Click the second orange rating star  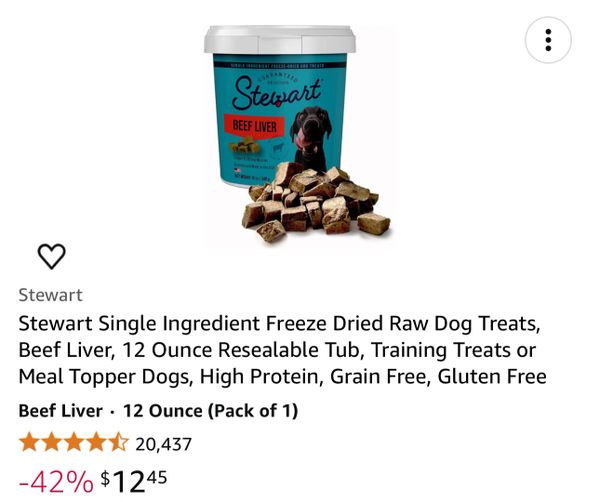coord(51,443)
